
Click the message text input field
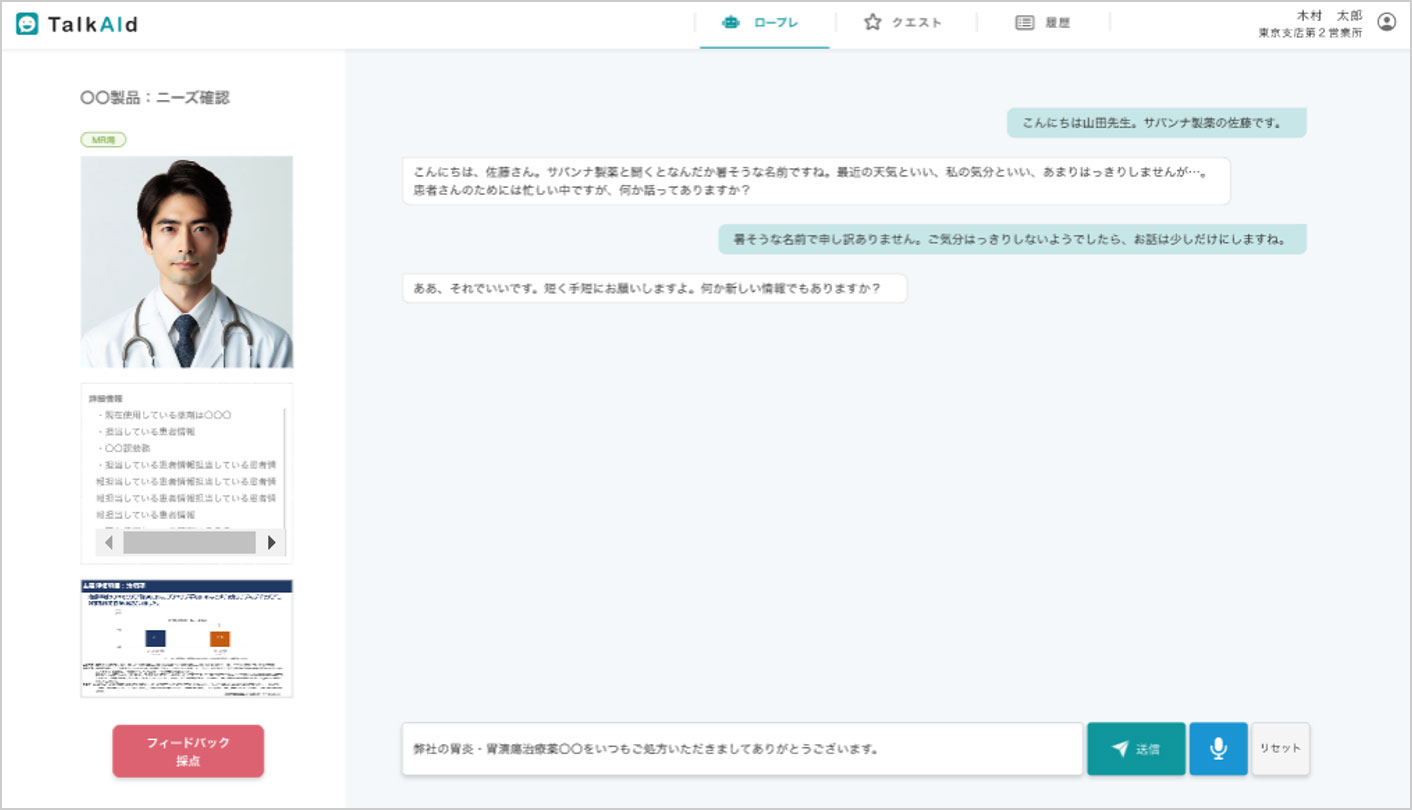(x=742, y=749)
